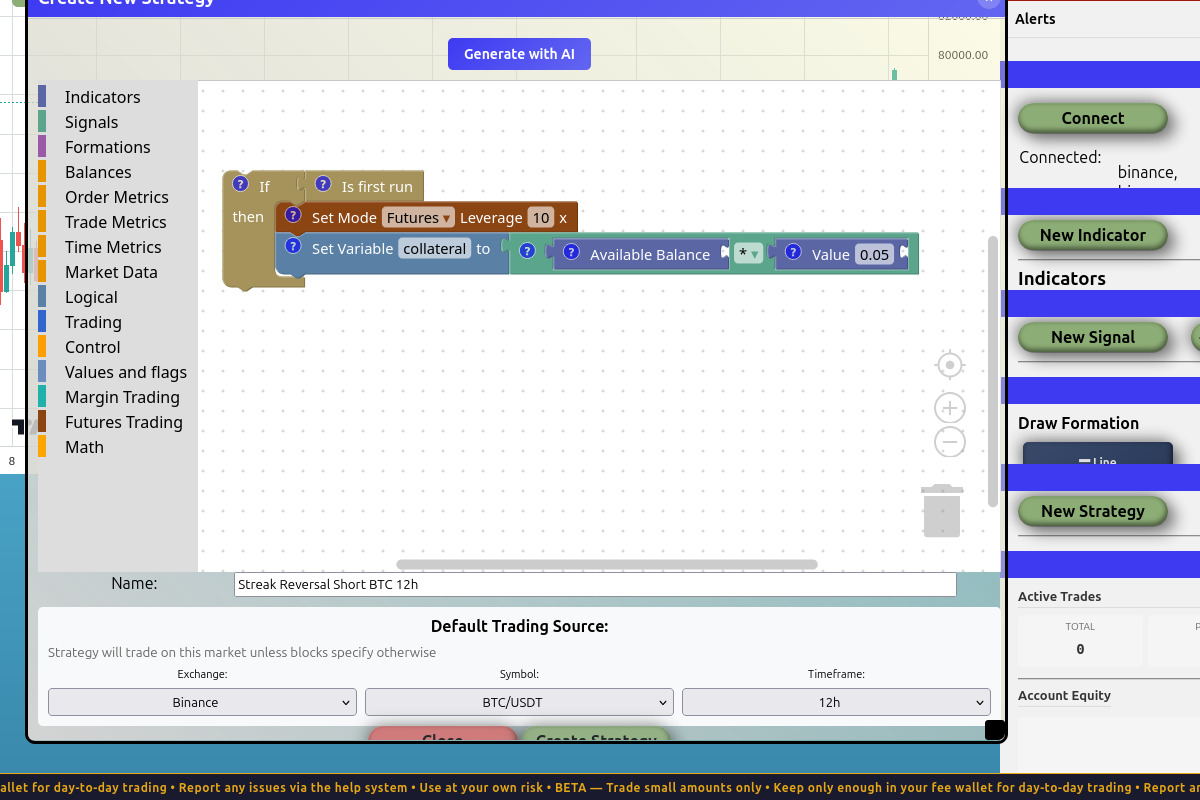
Task: Click the Line formation drawing button
Action: click(1097, 454)
